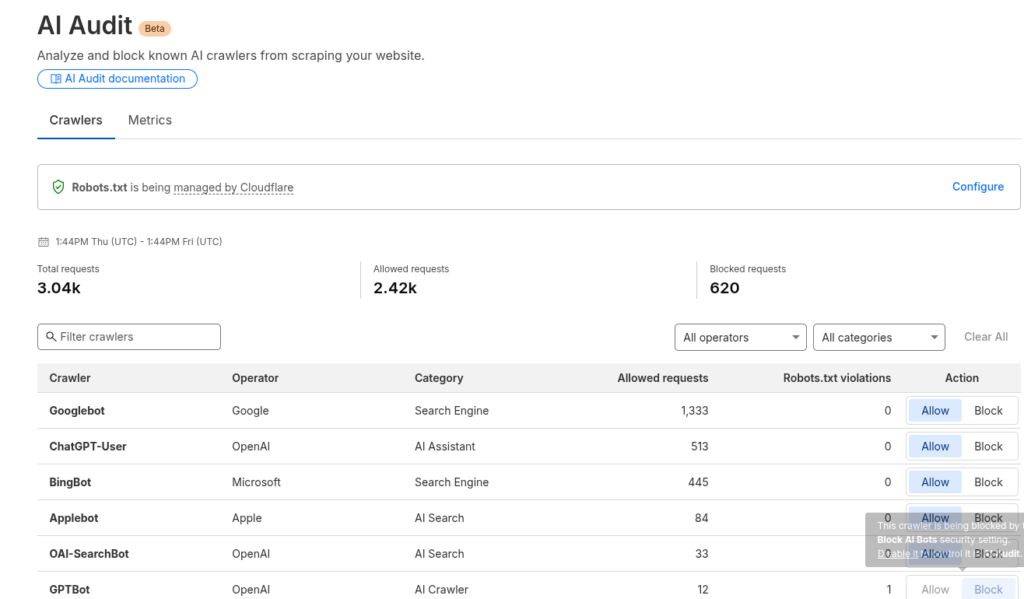Open the All categories dropdown

[x=878, y=338]
